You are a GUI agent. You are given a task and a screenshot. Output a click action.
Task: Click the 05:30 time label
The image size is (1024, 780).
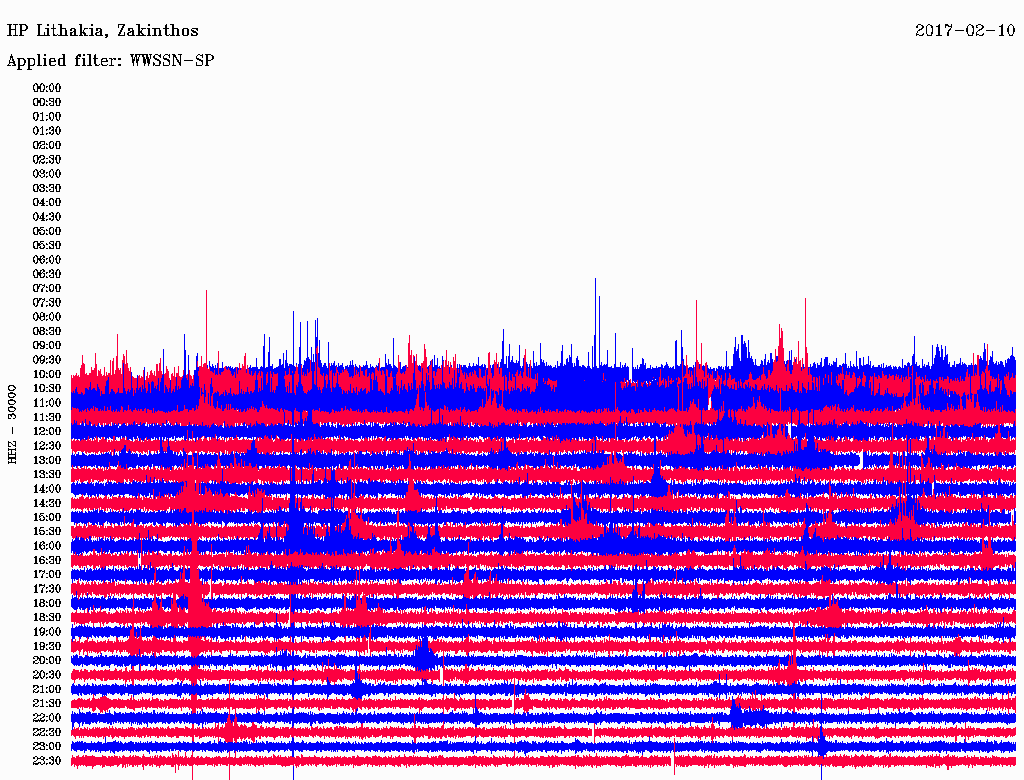(x=47, y=246)
